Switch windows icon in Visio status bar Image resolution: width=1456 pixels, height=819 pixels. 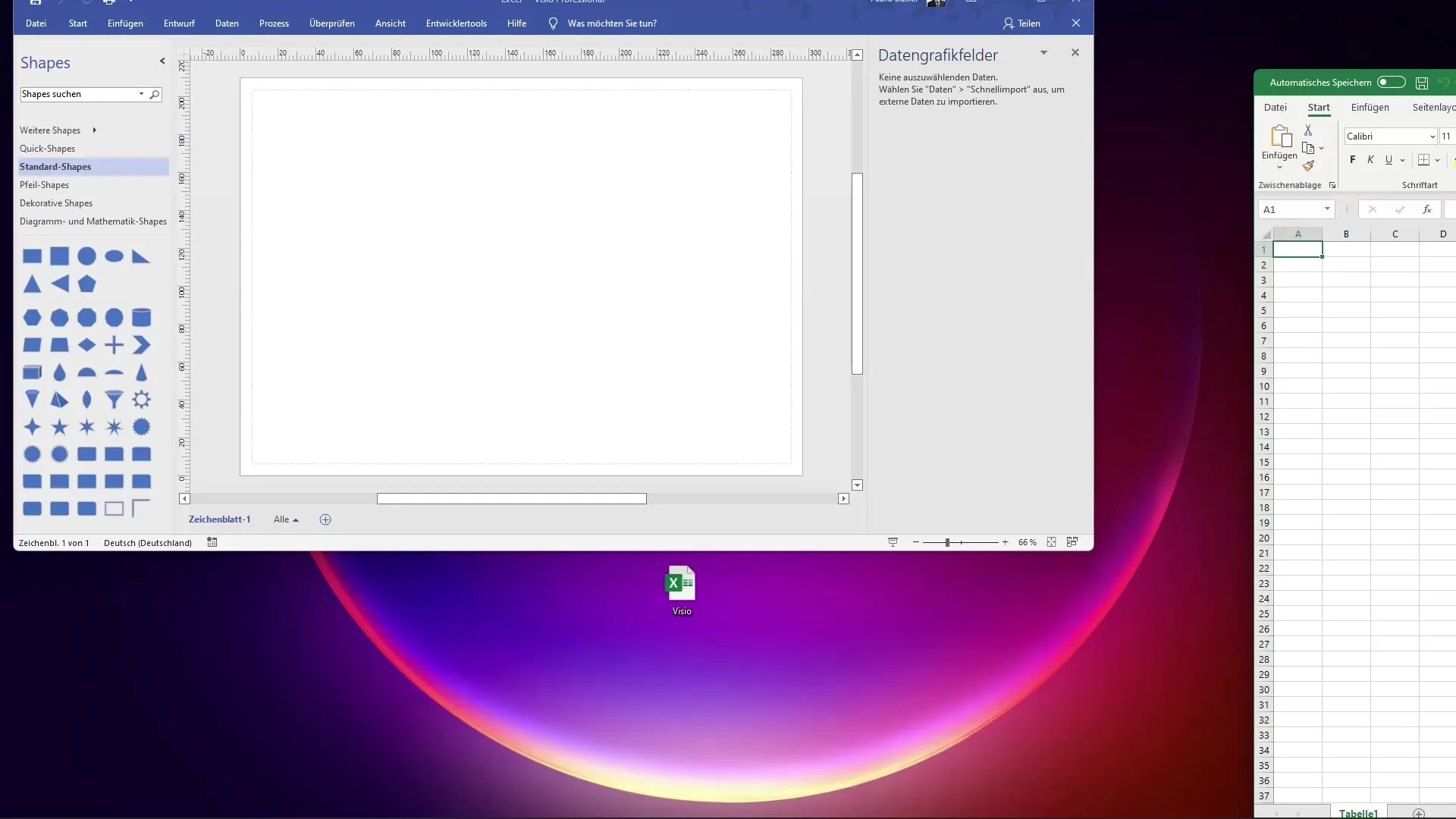click(1072, 542)
